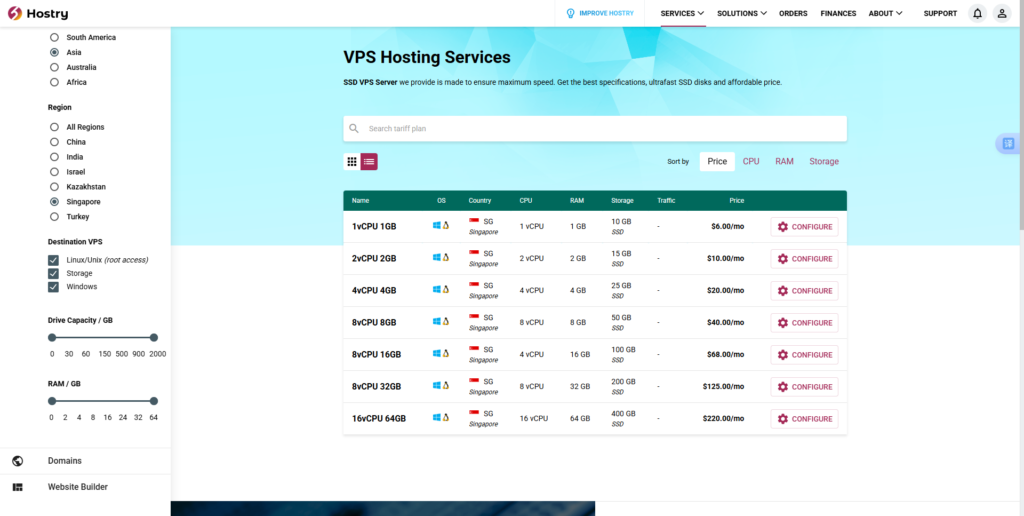Click the Hostry logo icon
The width and height of the screenshot is (1024, 516).
click(14, 13)
